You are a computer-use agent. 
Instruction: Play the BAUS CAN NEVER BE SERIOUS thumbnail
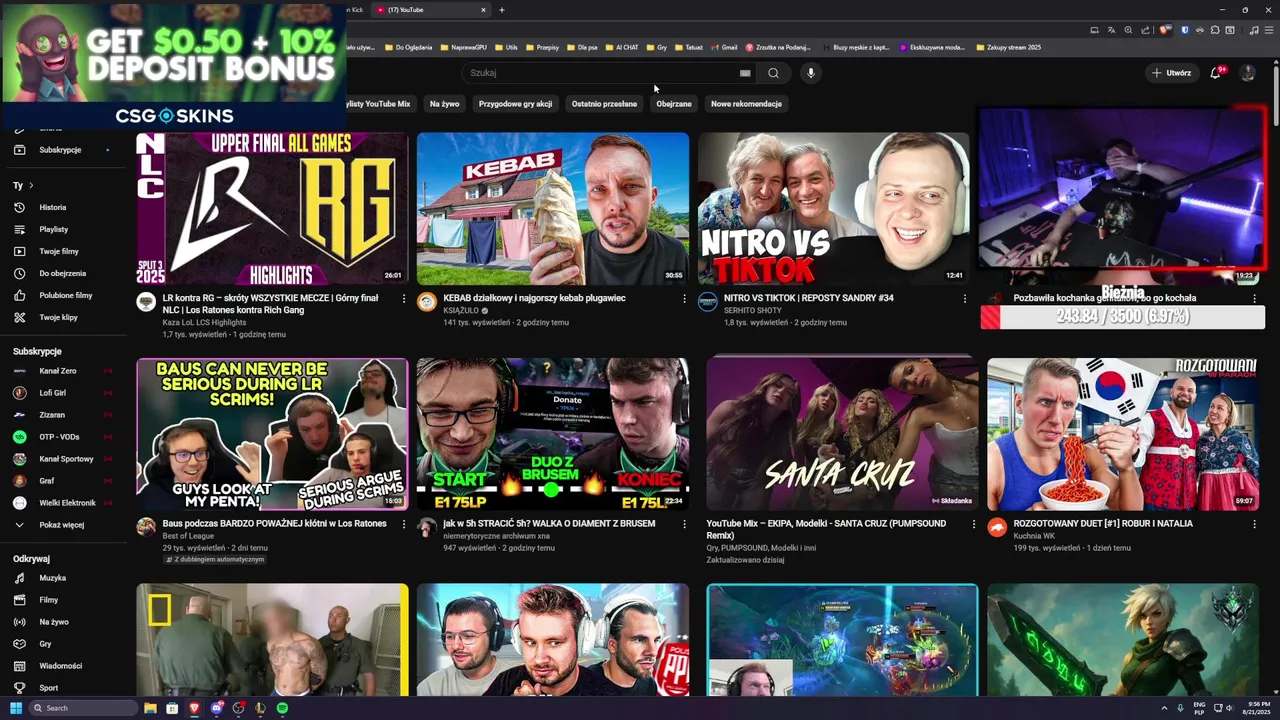[x=272, y=434]
